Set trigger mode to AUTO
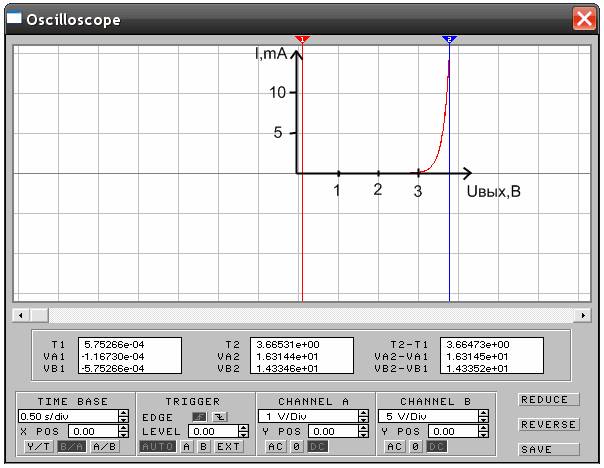This screenshot has height=468, width=604. 159,446
